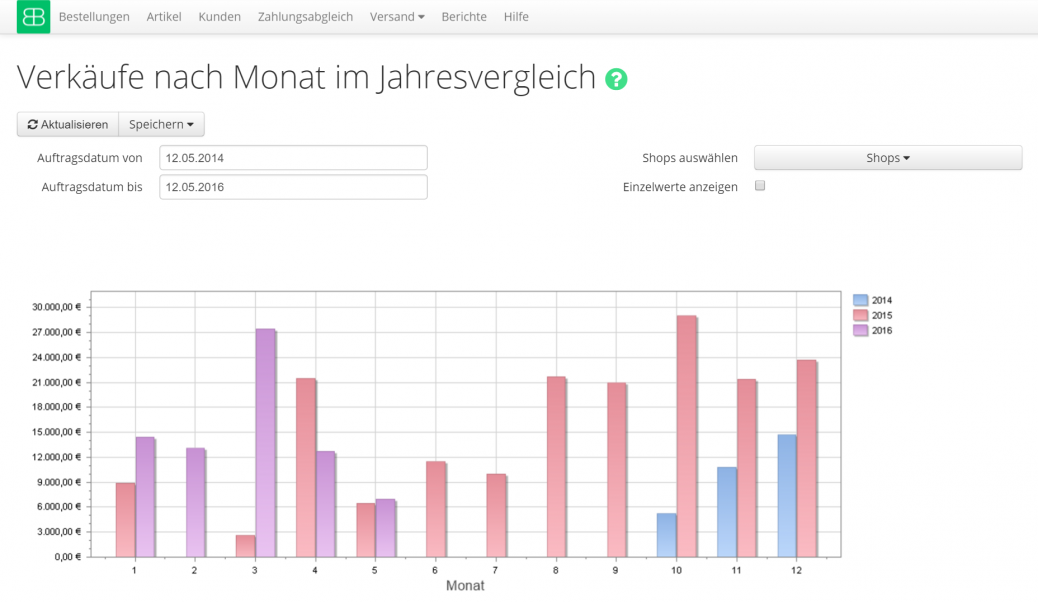Viewport: 1038px width, 602px height.
Task: Click the Hilfe navigation link
Action: point(516,17)
